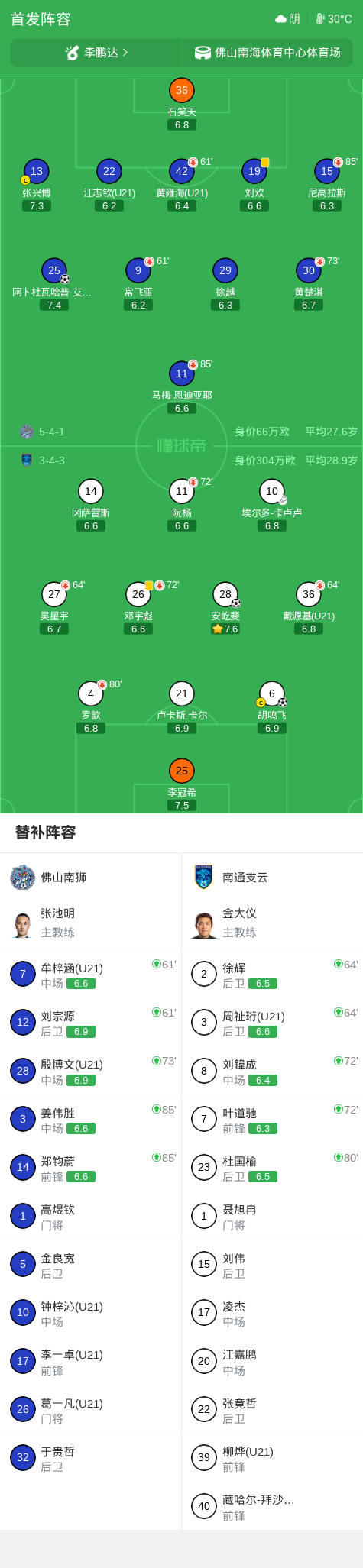Tap 佛山南海体育中心体育场 stadium name
The width and height of the screenshot is (363, 1568).
pyautogui.click(x=278, y=53)
